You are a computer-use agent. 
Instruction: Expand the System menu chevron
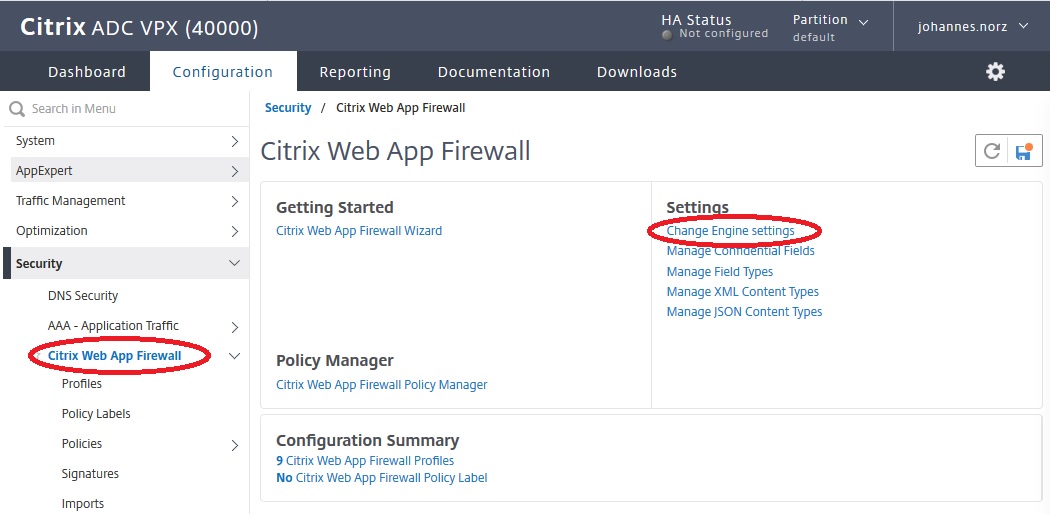tap(234, 141)
